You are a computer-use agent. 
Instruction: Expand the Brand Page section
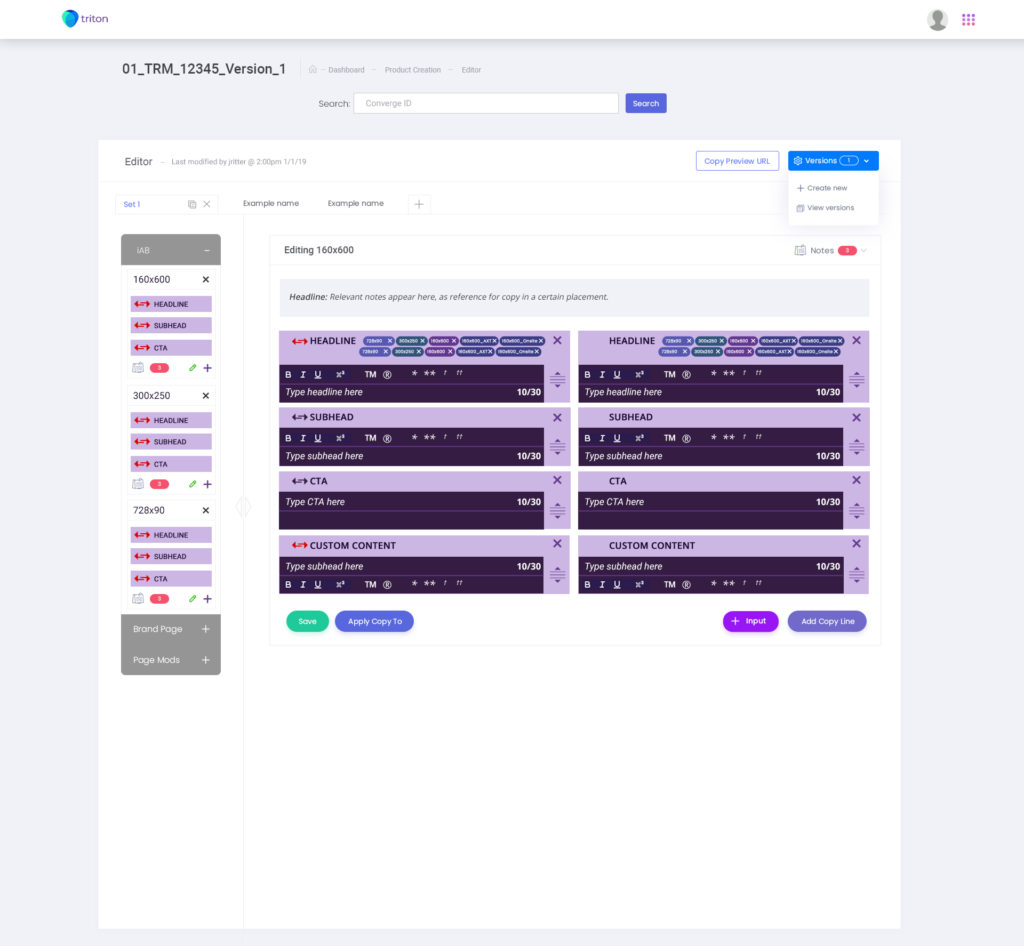point(206,629)
